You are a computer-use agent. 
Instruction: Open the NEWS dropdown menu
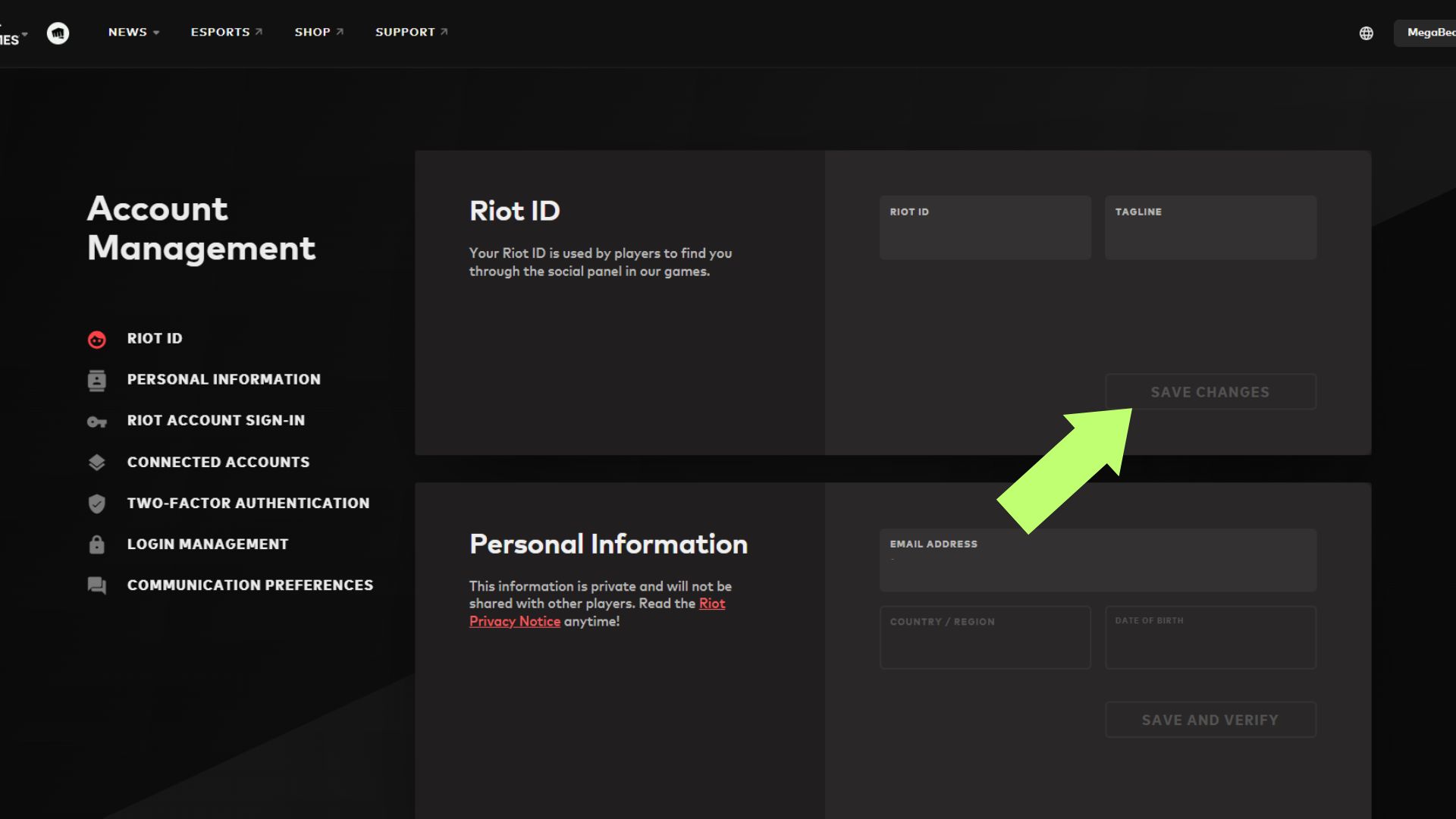(x=133, y=32)
